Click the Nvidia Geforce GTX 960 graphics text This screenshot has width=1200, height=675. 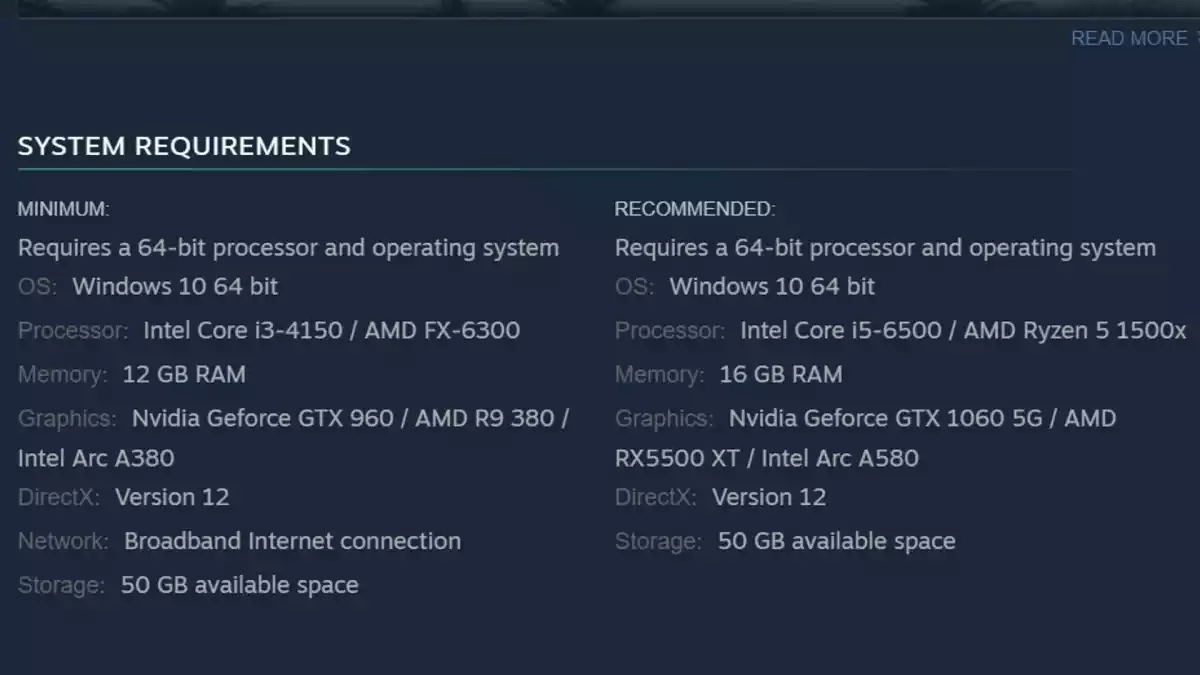[262, 418]
